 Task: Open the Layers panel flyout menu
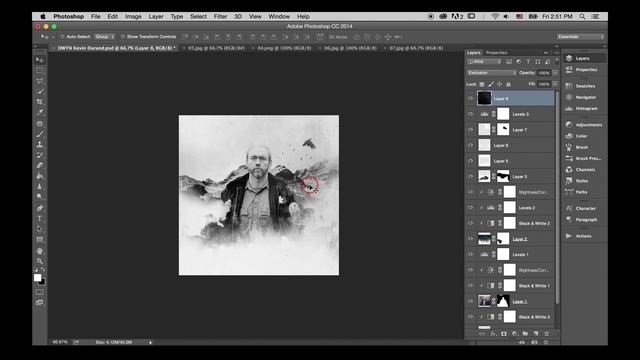tap(556, 53)
